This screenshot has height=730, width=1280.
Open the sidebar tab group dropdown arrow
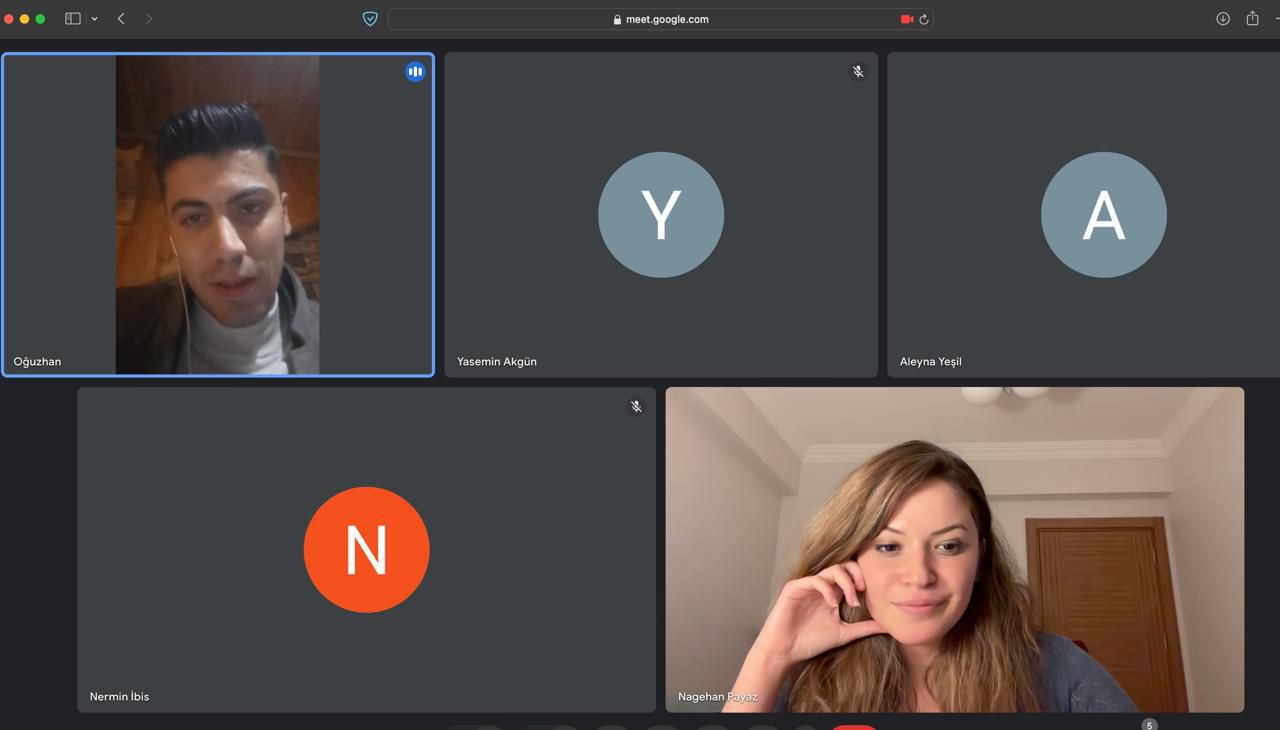tap(95, 19)
